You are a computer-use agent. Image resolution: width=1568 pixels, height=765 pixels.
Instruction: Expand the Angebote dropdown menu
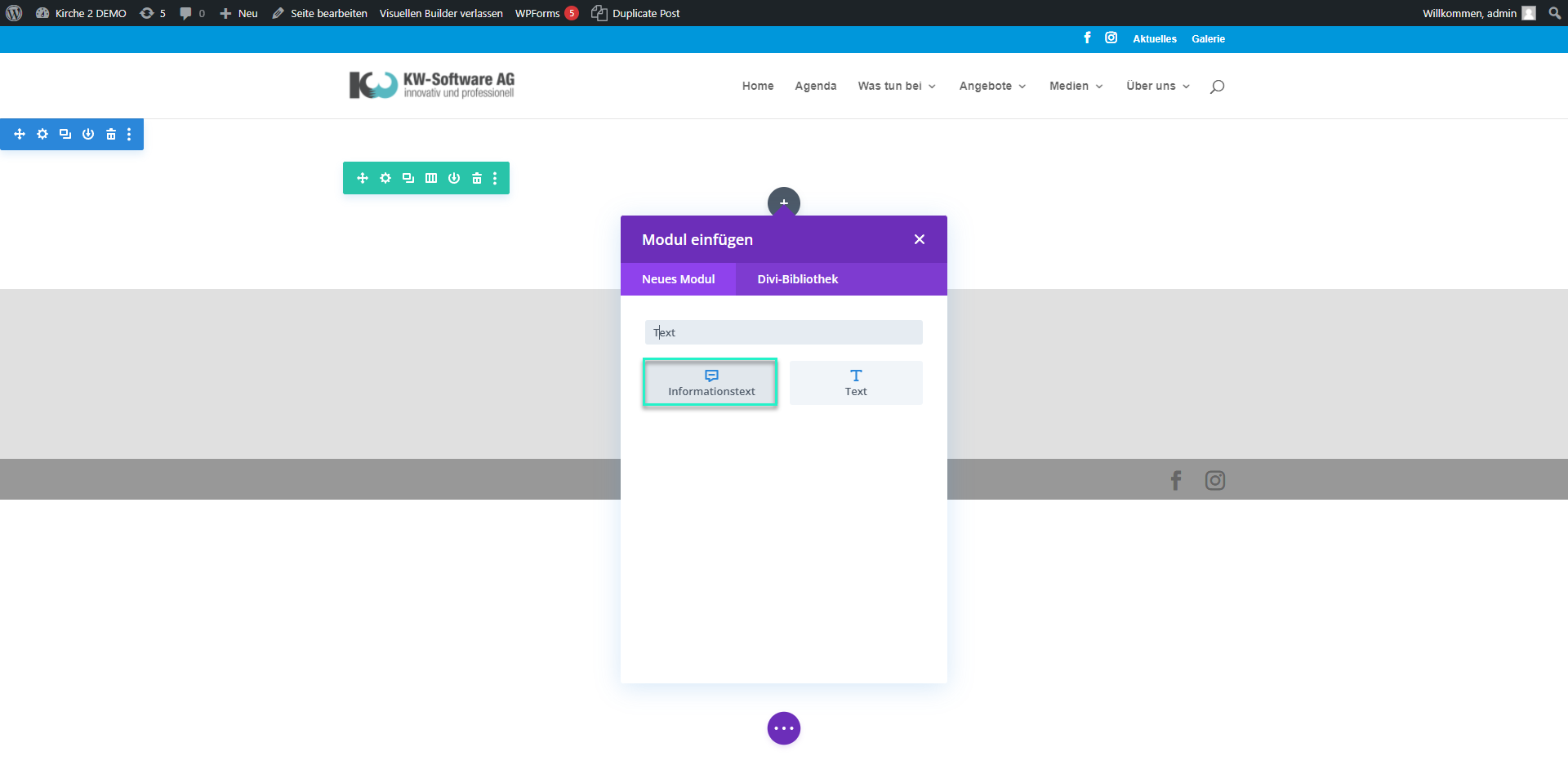(992, 86)
